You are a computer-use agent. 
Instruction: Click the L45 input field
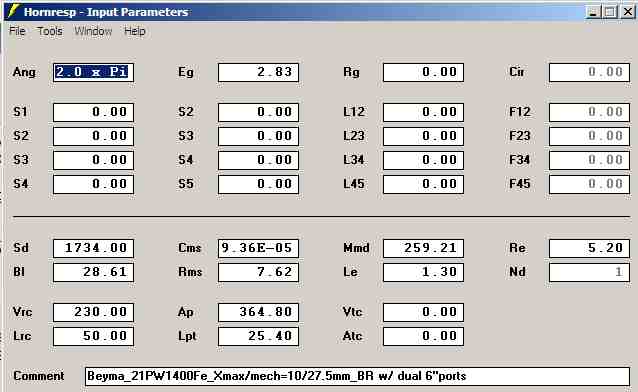423,184
